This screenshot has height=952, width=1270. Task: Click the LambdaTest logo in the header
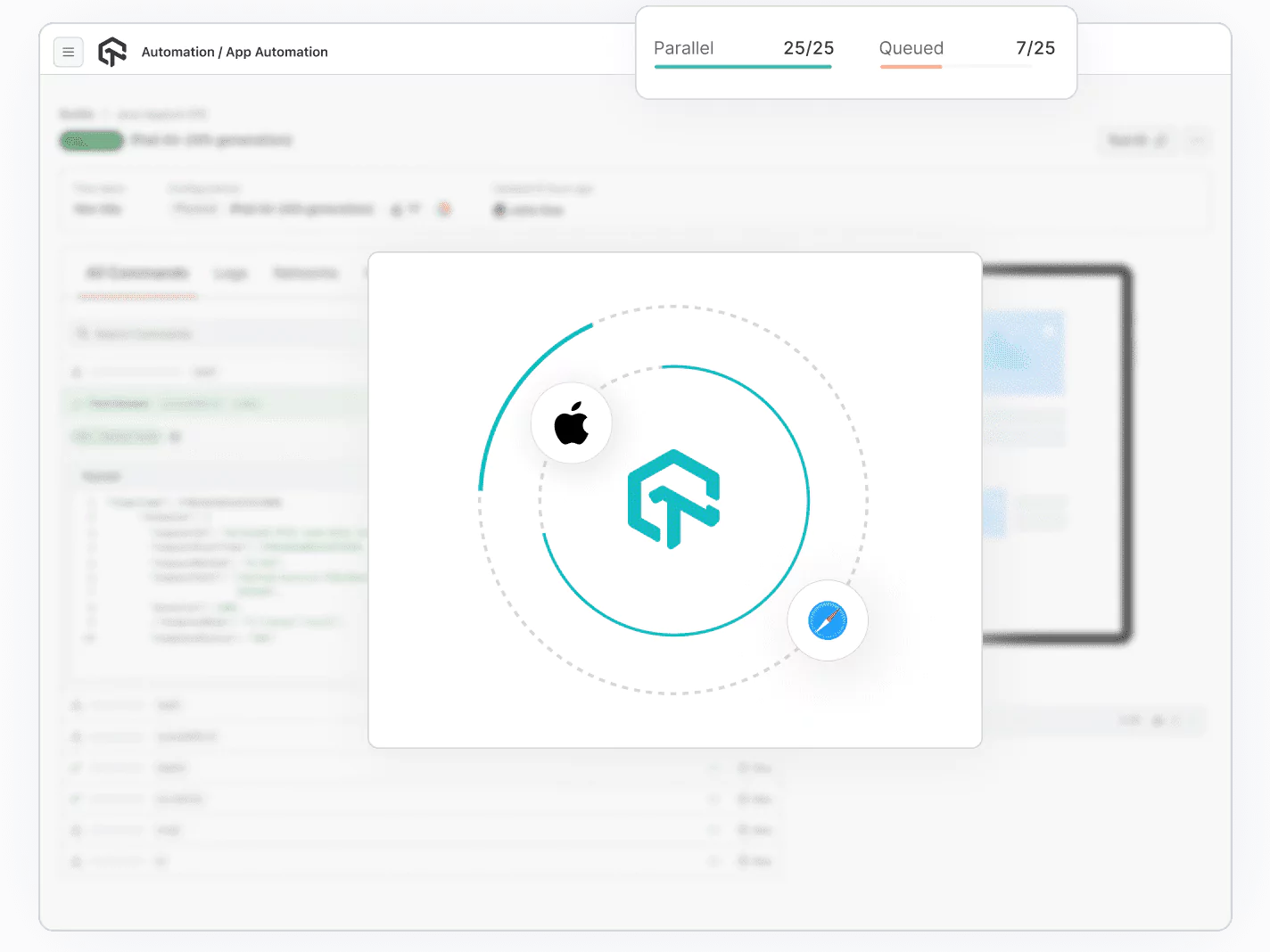tap(112, 52)
